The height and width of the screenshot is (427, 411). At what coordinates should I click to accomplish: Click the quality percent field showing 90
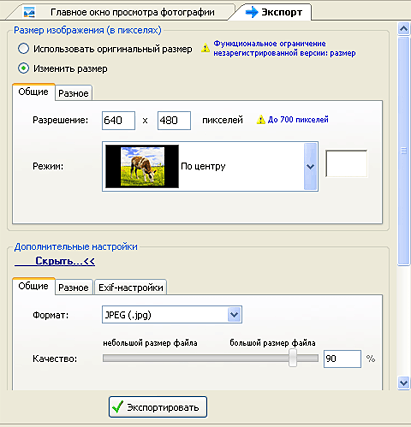tap(342, 359)
